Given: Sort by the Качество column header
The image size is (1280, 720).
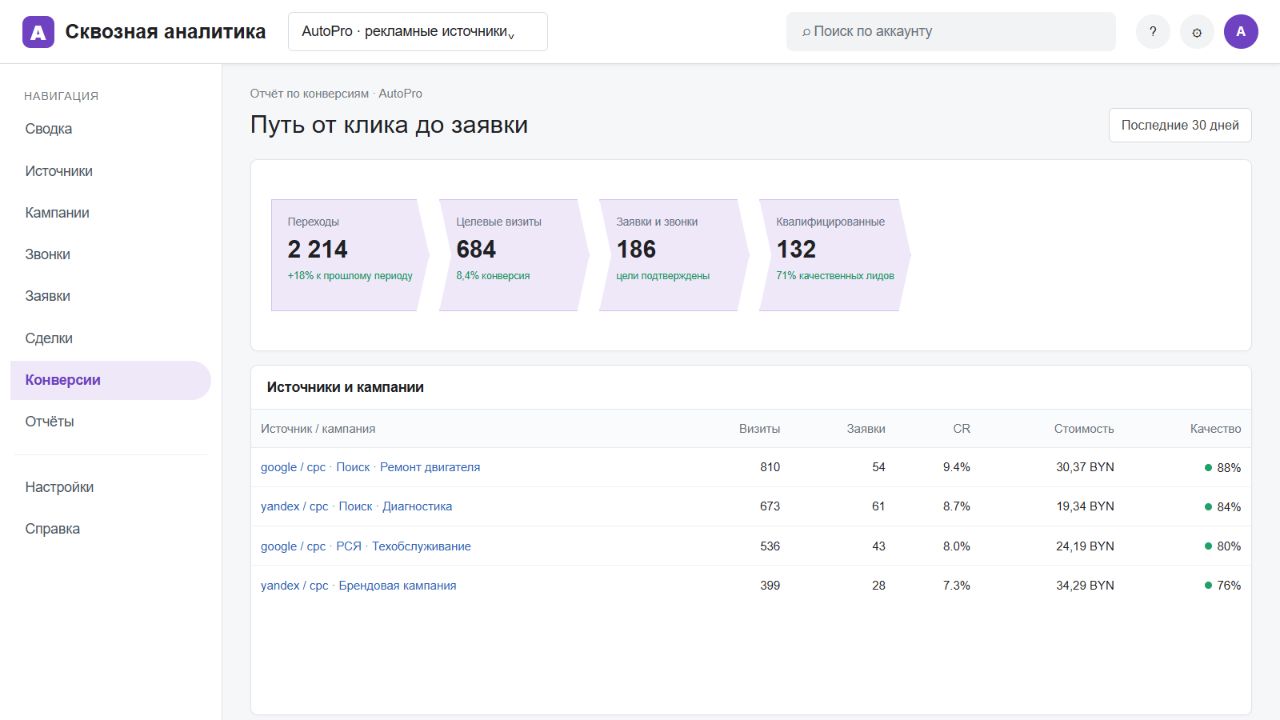Looking at the screenshot, I should click(1216, 428).
